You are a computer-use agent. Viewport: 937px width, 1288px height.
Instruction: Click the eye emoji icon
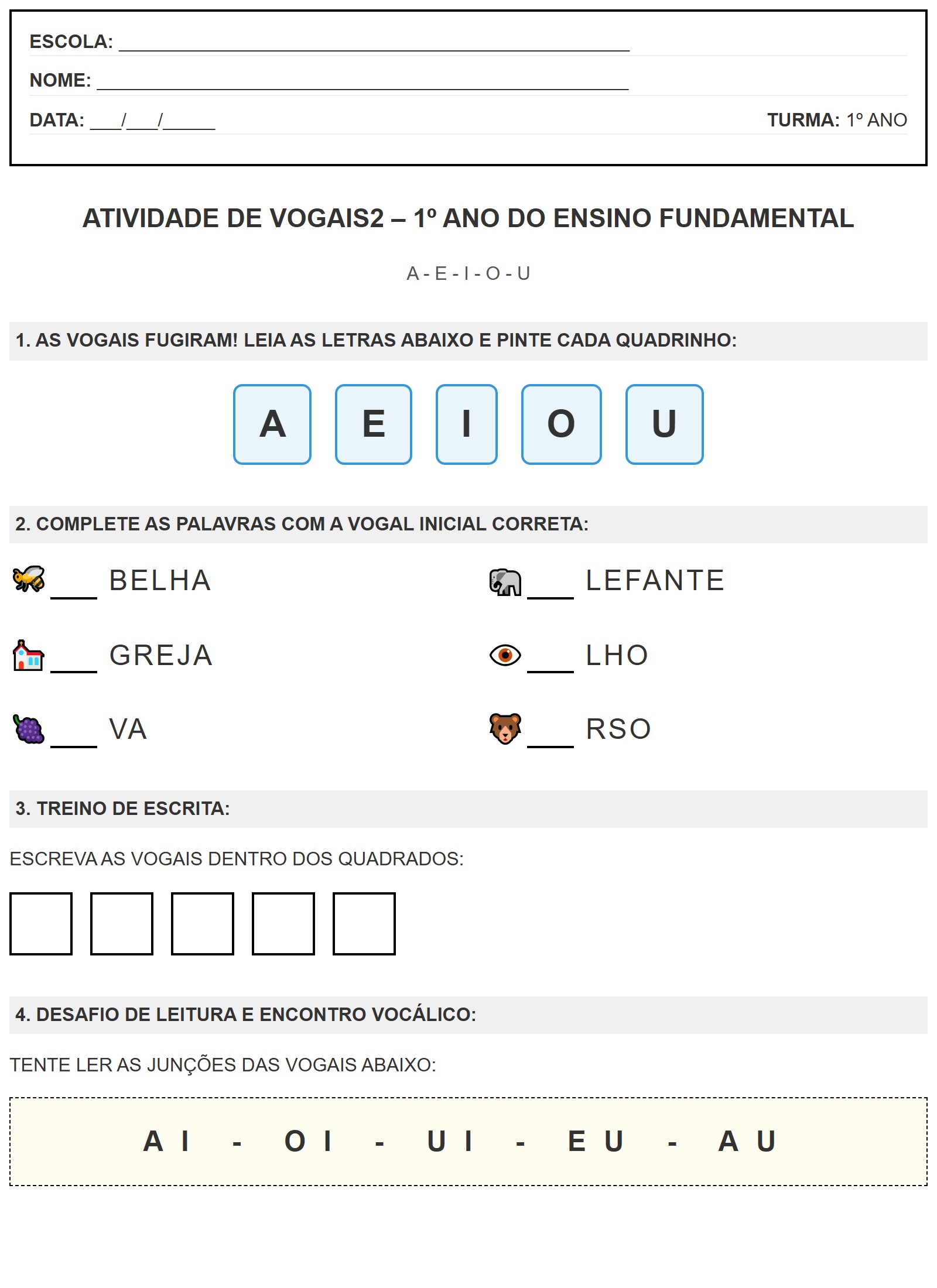pyautogui.click(x=505, y=655)
